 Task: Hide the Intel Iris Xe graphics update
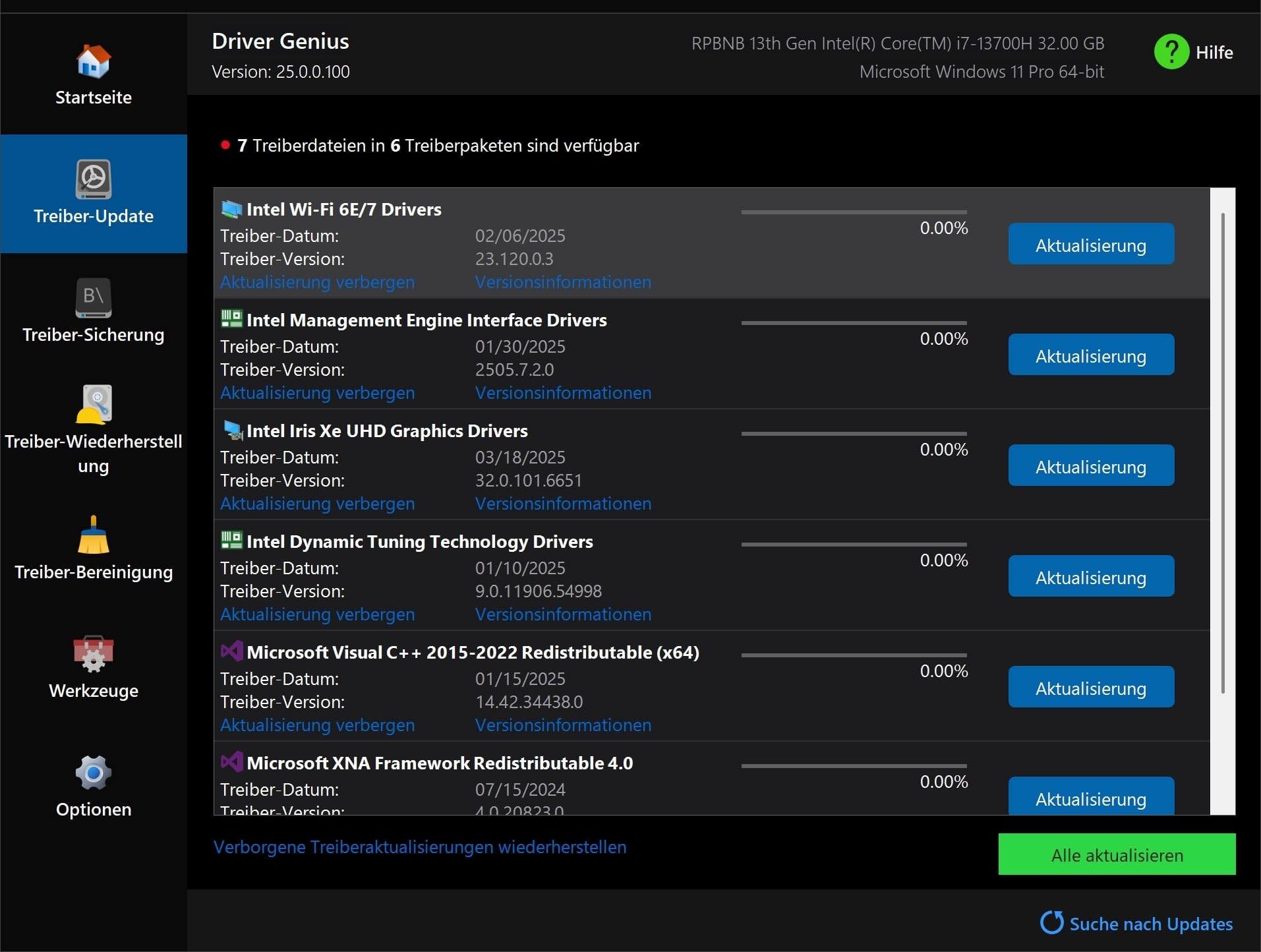[x=317, y=504]
